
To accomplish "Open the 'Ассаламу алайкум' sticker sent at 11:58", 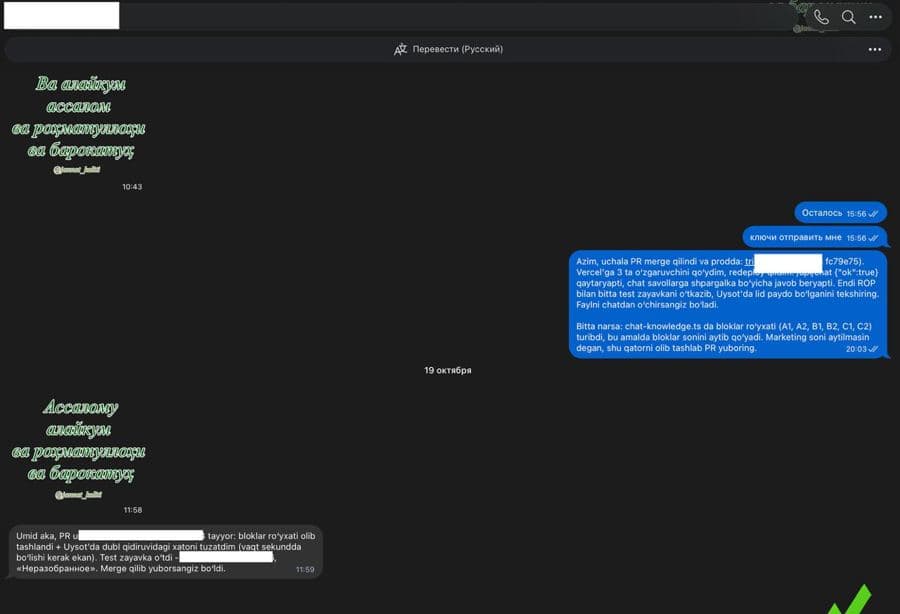I will click(x=79, y=448).
